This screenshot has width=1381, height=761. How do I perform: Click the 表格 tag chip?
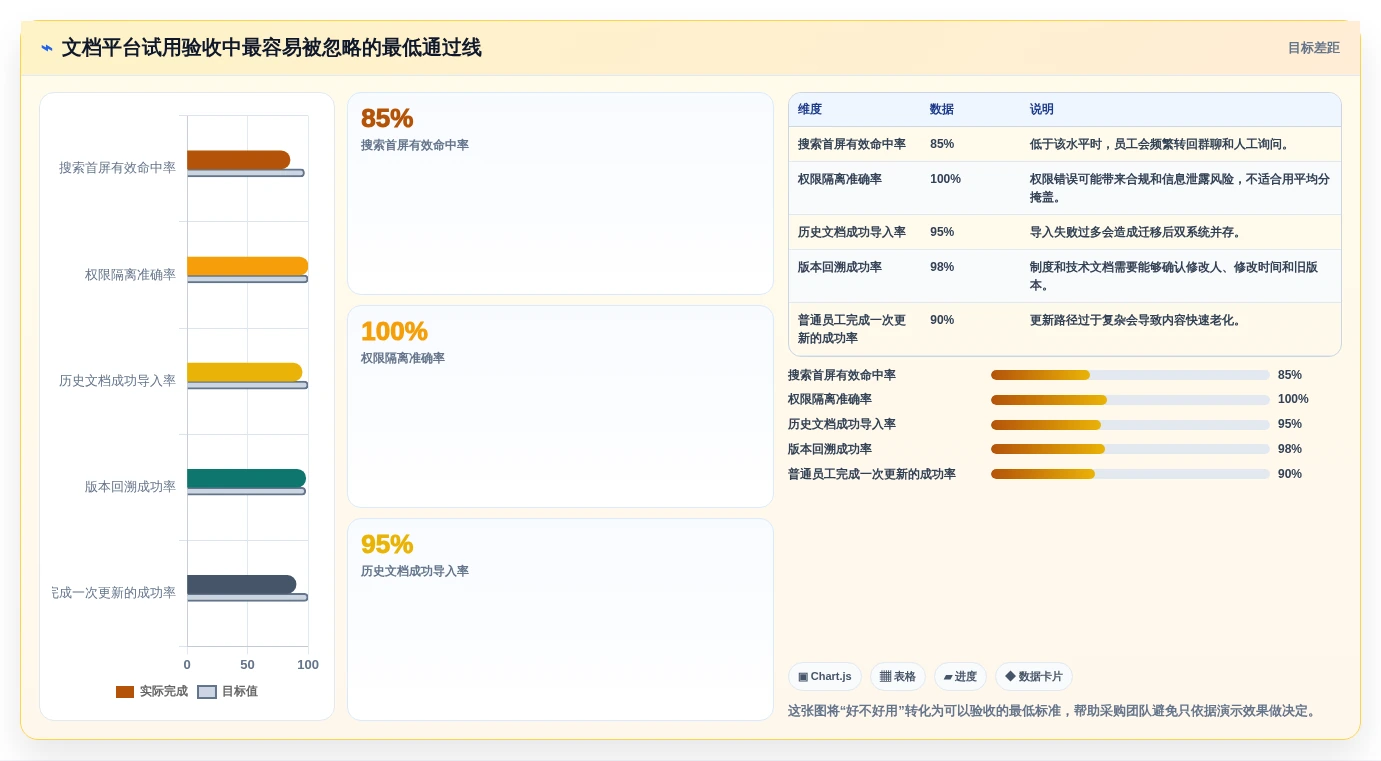coord(898,677)
